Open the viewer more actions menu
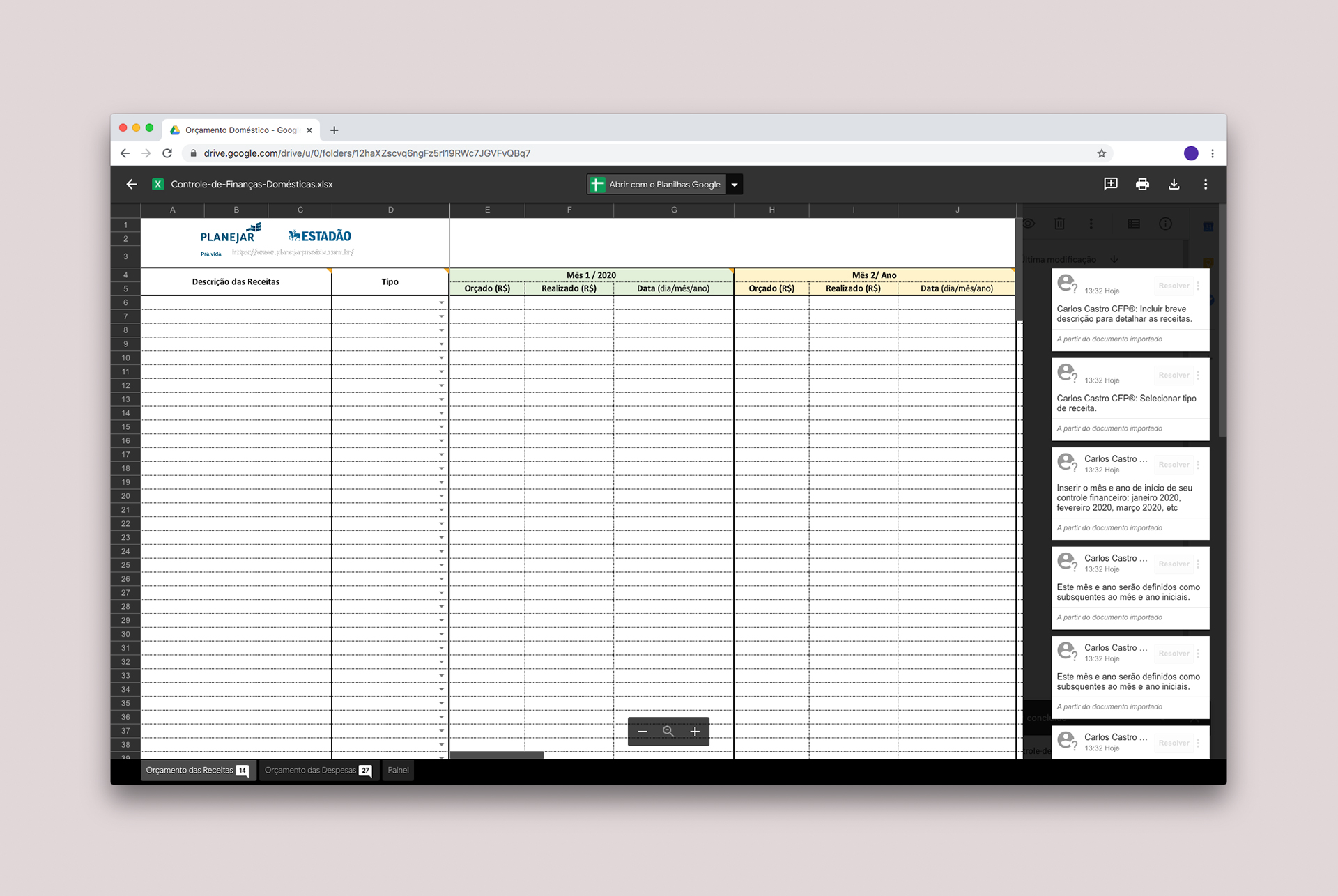This screenshot has width=1338, height=896. tap(1206, 184)
